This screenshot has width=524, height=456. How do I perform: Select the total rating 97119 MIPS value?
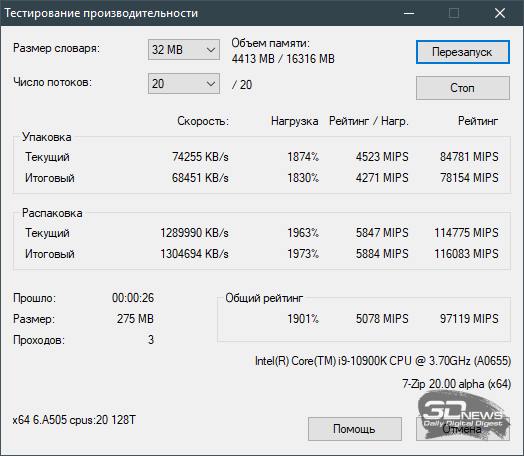(x=469, y=319)
